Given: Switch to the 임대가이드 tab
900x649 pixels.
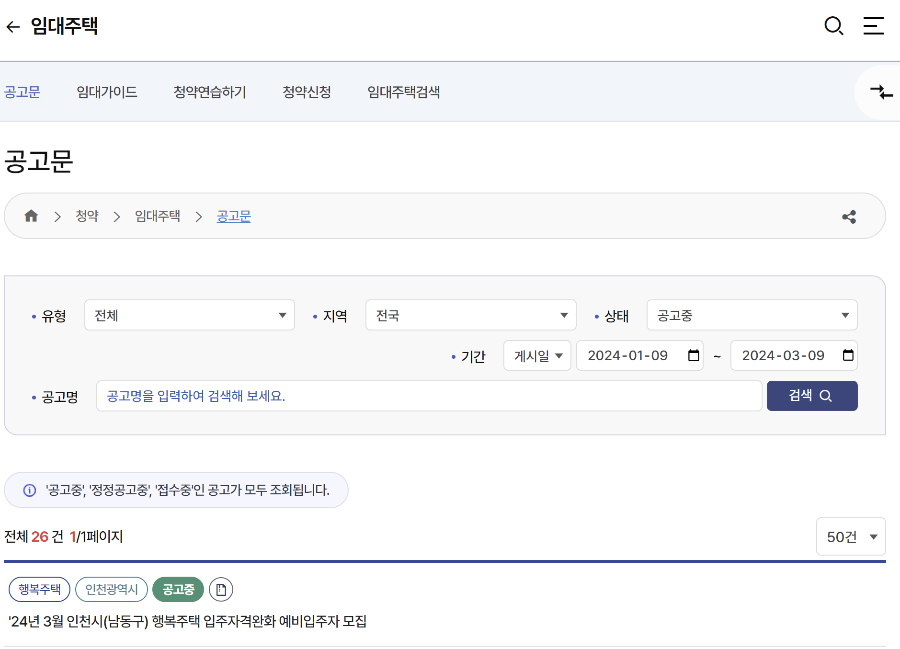Looking at the screenshot, I should 106,91.
